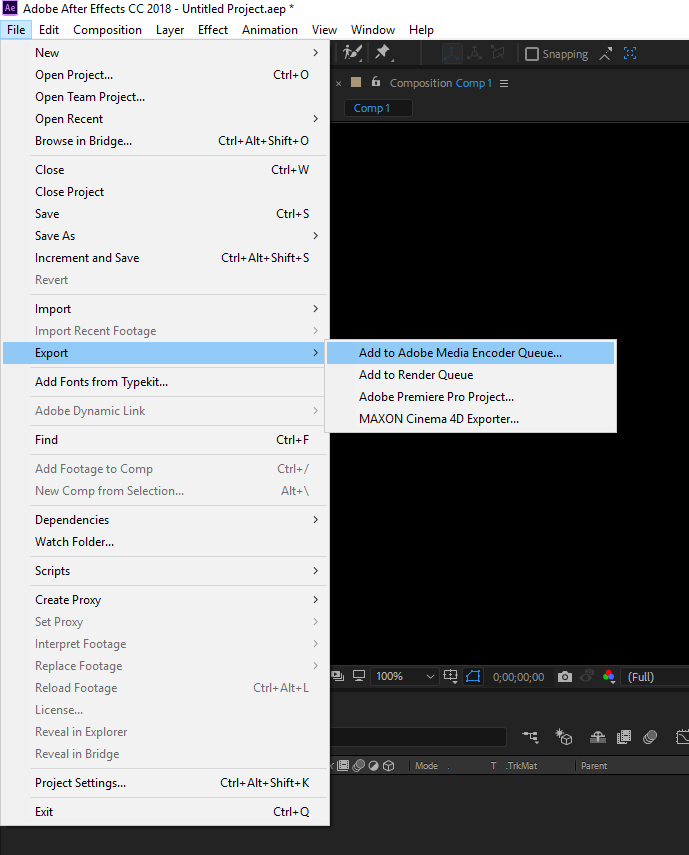The height and width of the screenshot is (855, 689).
Task: Click the TrkMat column header
Action: coord(521,766)
